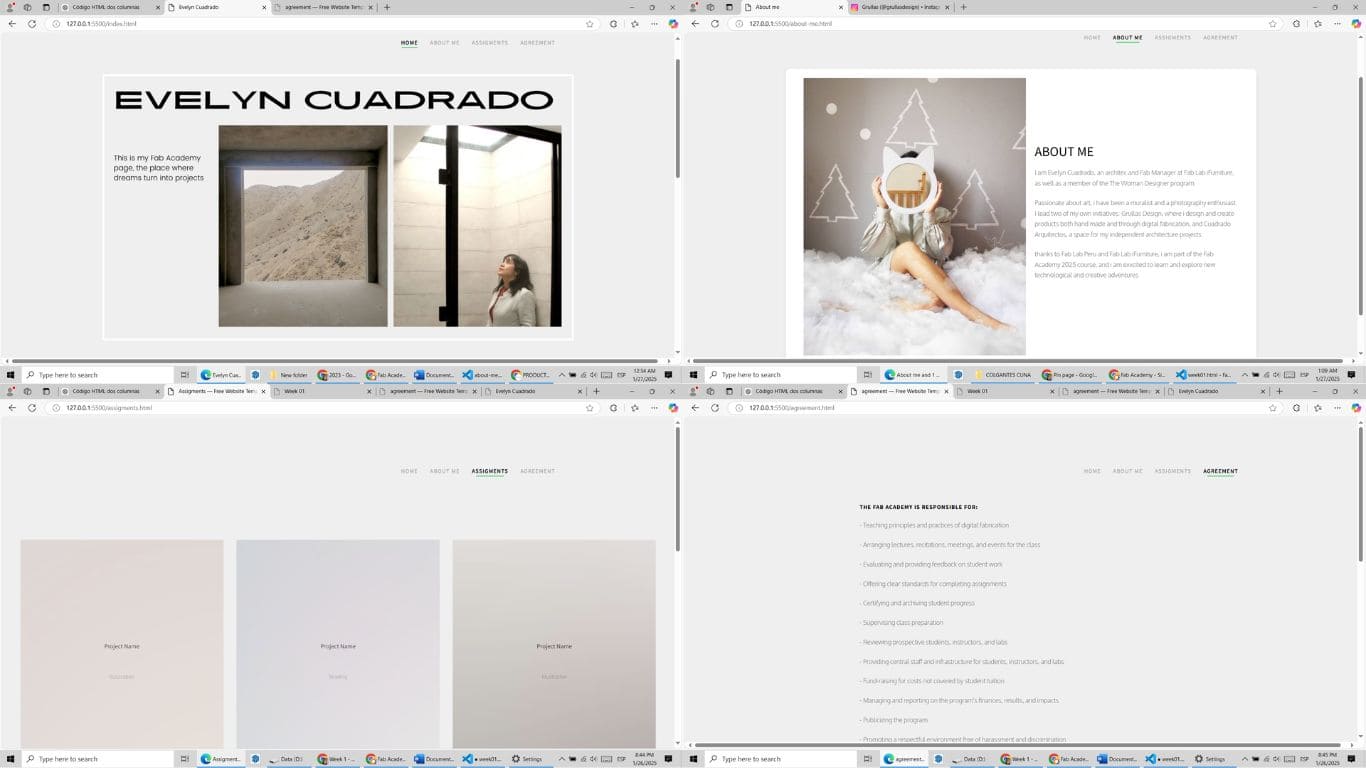Screen dimensions: 1366x768
Task: Open 'PRODUCT...' Chrome taskbar item
Action: tap(531, 375)
